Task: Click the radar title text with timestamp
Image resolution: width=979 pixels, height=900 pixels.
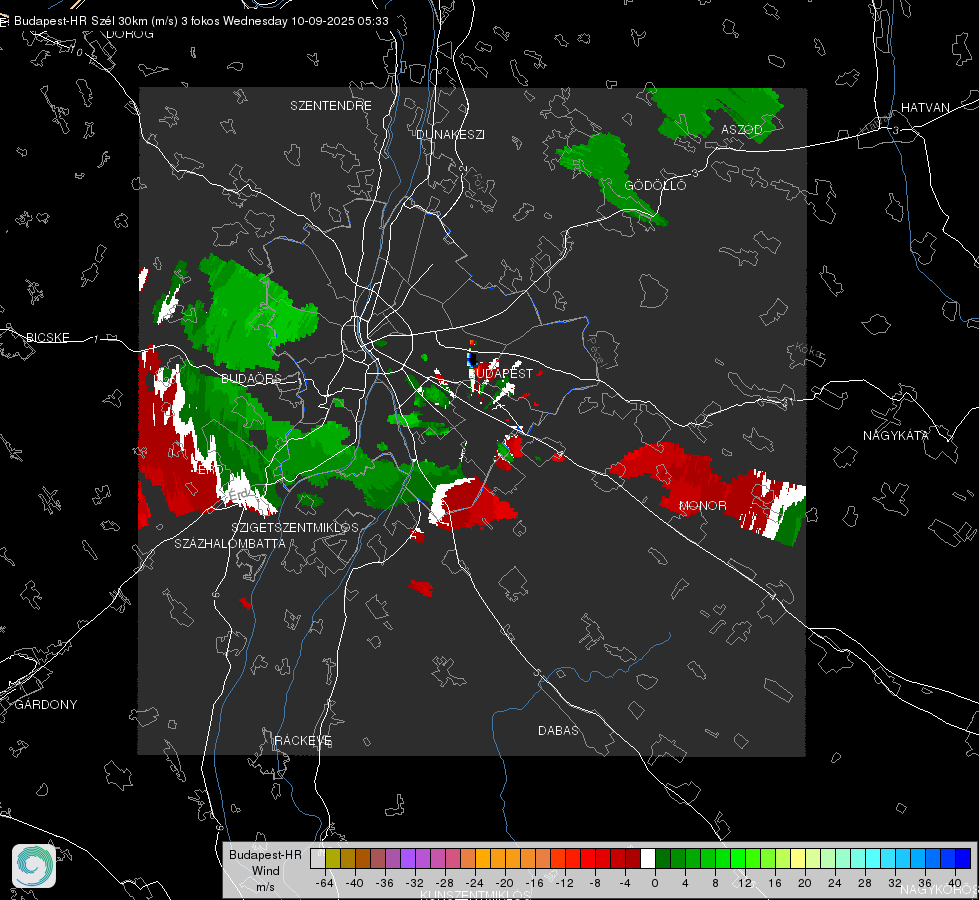Action: tap(201, 21)
